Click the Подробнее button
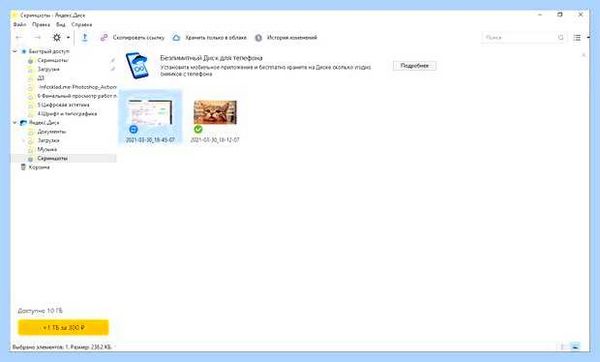 [x=414, y=66]
